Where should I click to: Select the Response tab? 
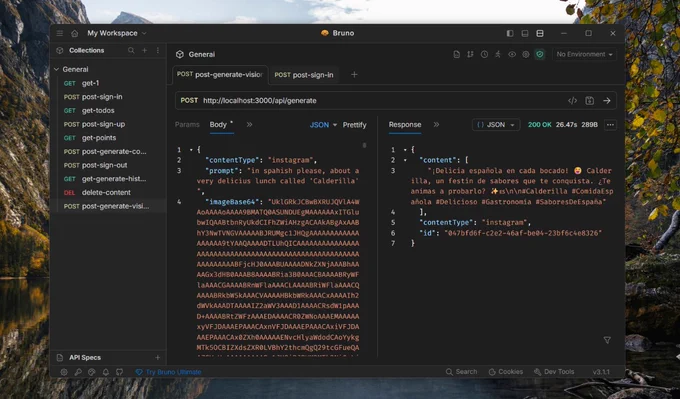(405, 124)
